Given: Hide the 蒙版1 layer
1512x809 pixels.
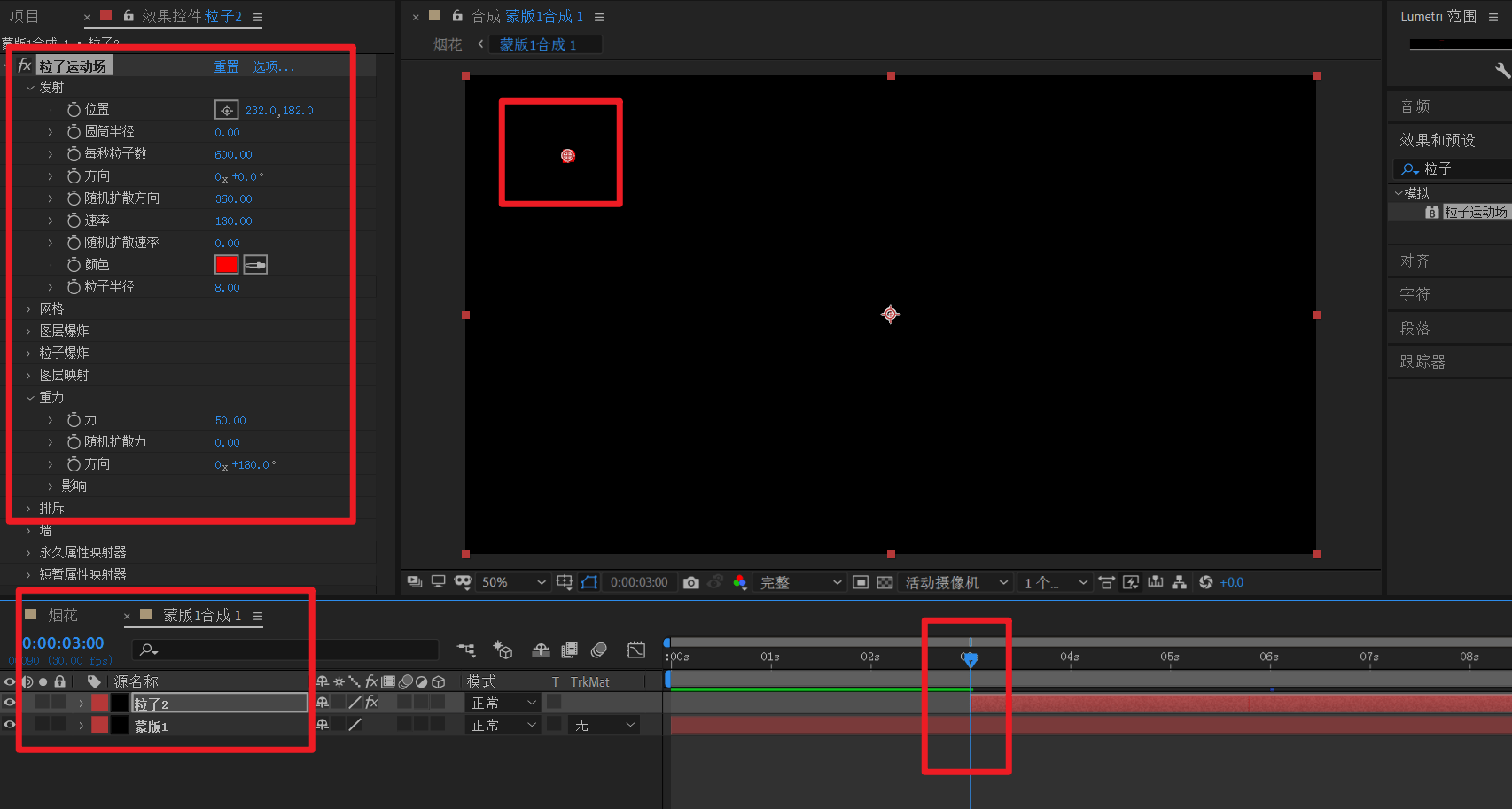Looking at the screenshot, I should [x=10, y=725].
